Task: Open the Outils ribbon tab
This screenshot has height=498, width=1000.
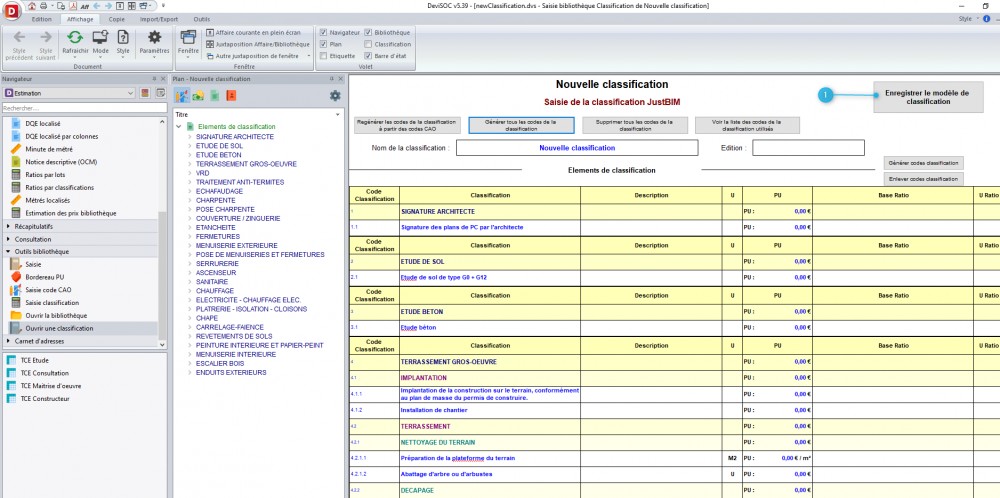Action: coord(202,19)
